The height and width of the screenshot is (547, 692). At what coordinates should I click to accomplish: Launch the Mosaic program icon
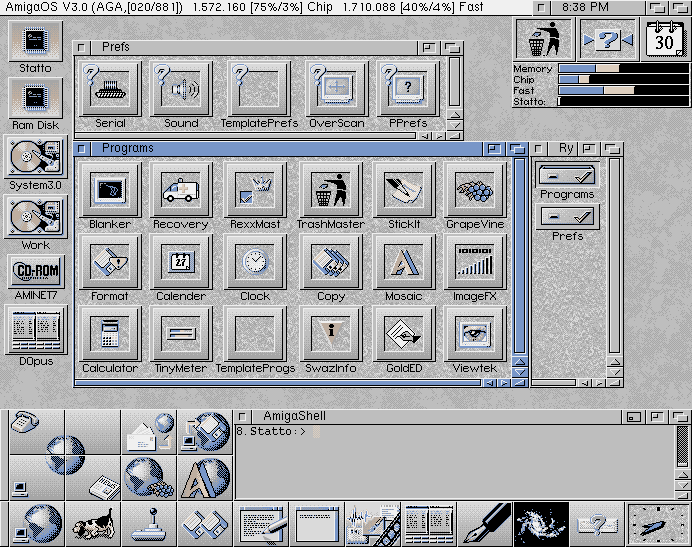(404, 262)
